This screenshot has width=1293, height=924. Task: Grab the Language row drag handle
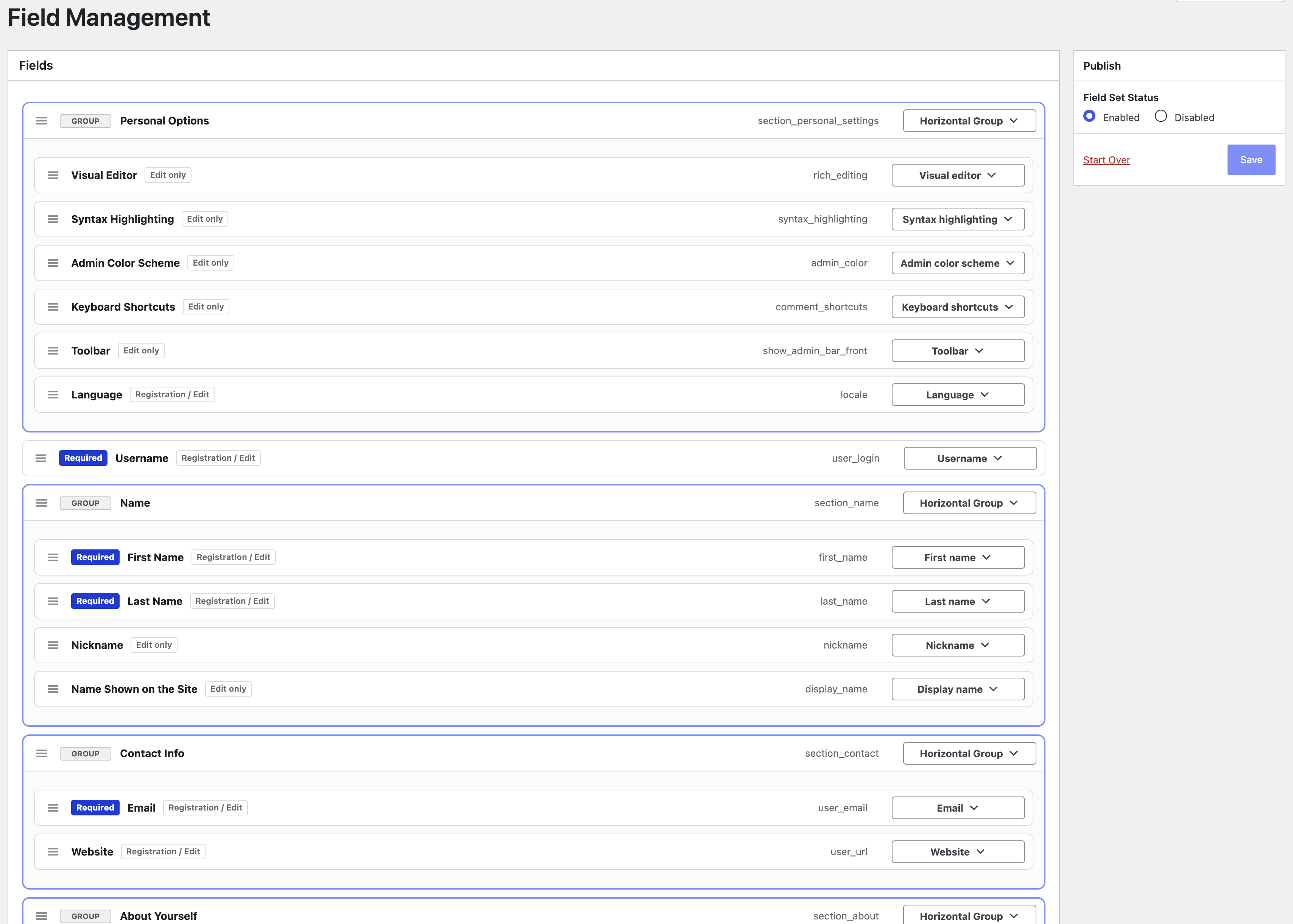(53, 394)
